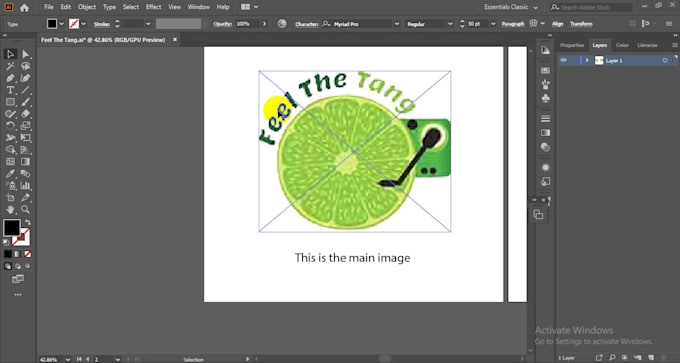Select the Paintbrush tool
Image resolution: width=680 pixels, height=363 pixels.
tap(26, 102)
